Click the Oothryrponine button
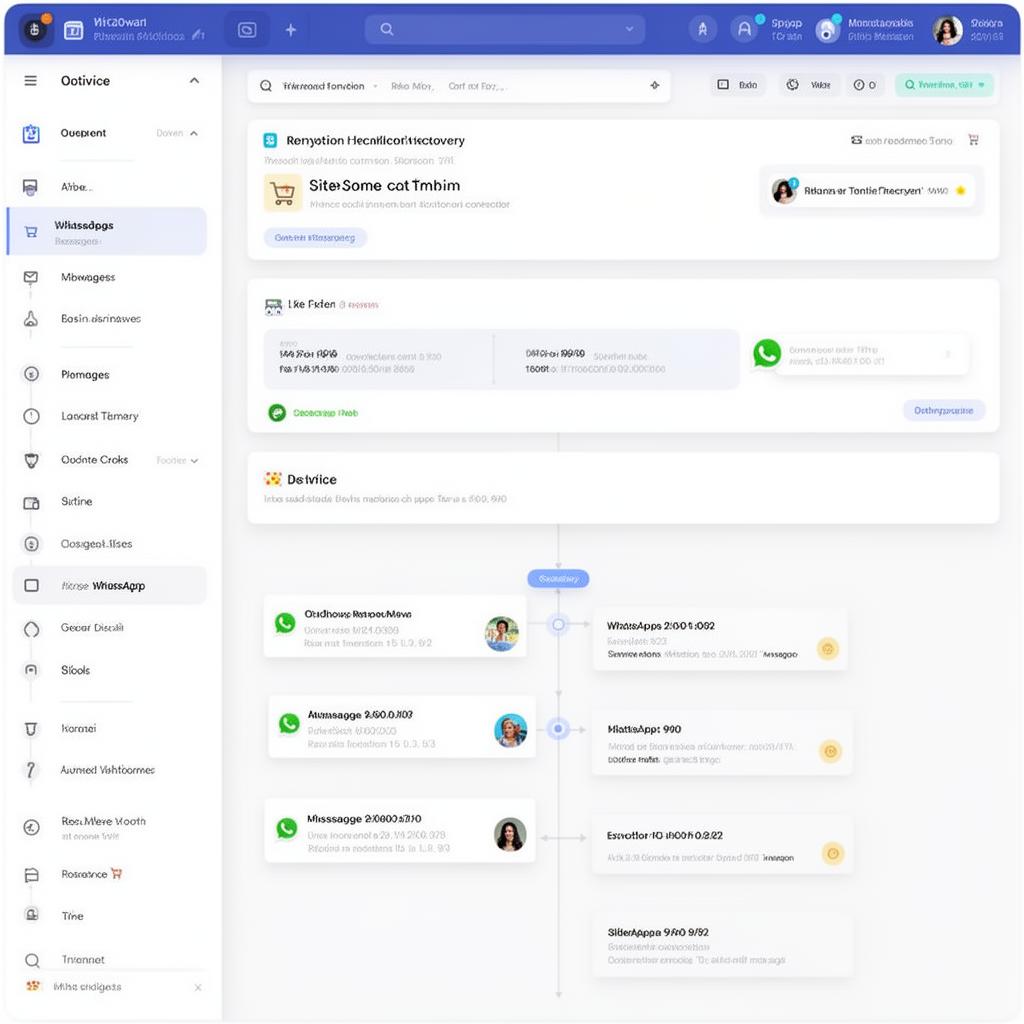The image size is (1024, 1024). pyautogui.click(x=943, y=410)
